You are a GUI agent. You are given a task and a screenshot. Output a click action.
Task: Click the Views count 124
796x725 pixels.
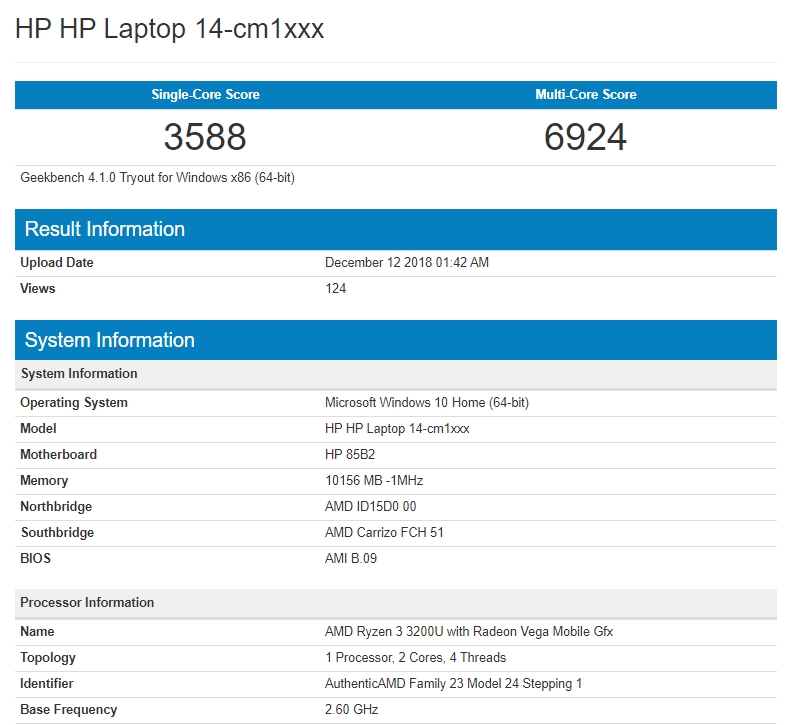point(336,289)
